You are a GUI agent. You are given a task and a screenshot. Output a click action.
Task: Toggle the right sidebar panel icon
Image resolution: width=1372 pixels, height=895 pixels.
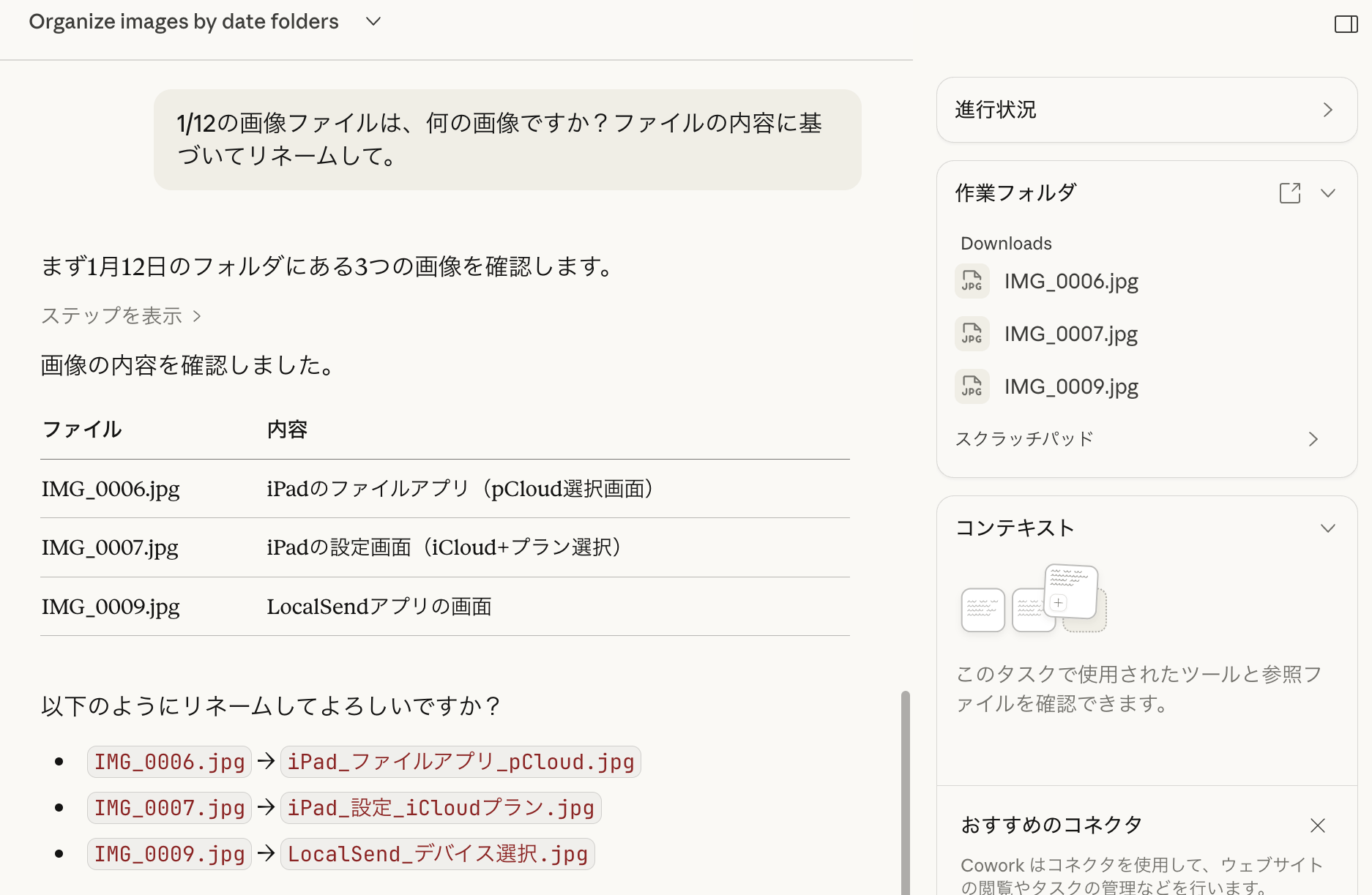click(1346, 24)
